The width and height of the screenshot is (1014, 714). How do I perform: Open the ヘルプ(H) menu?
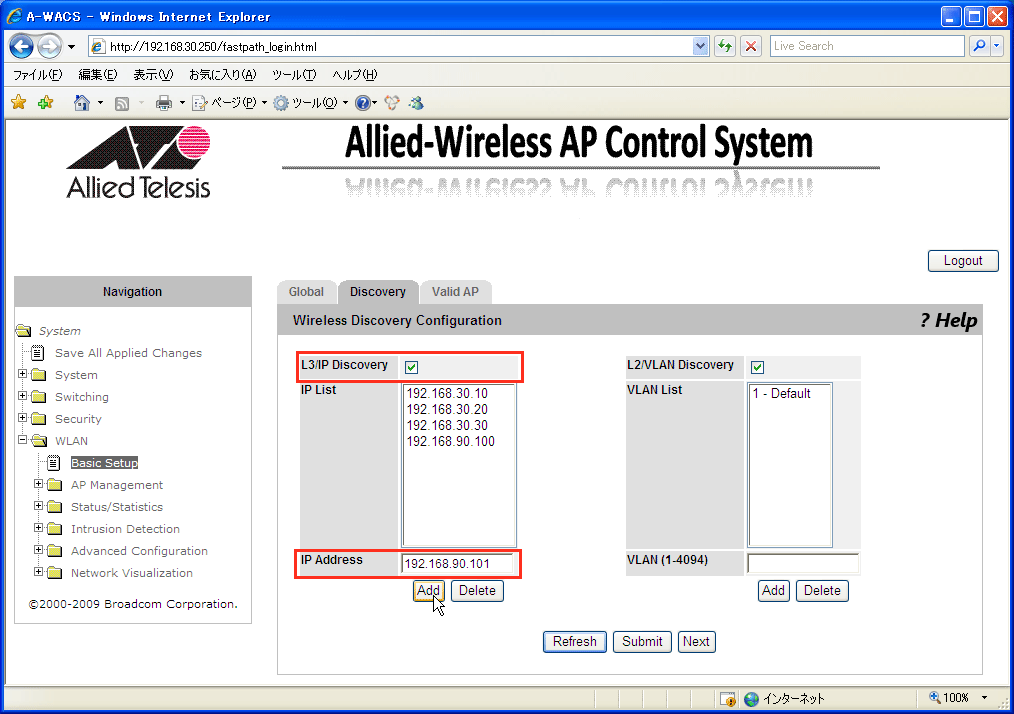pyautogui.click(x=354, y=75)
